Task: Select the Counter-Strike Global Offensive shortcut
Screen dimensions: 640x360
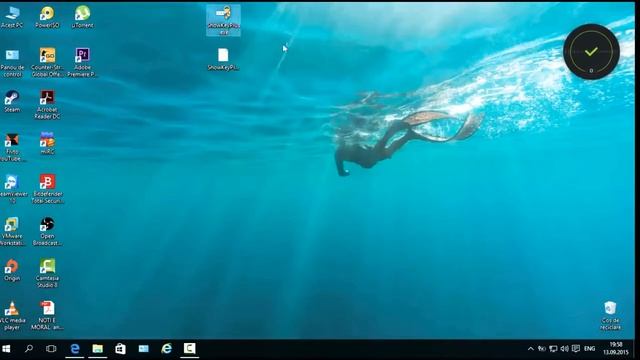Action: click(x=47, y=63)
